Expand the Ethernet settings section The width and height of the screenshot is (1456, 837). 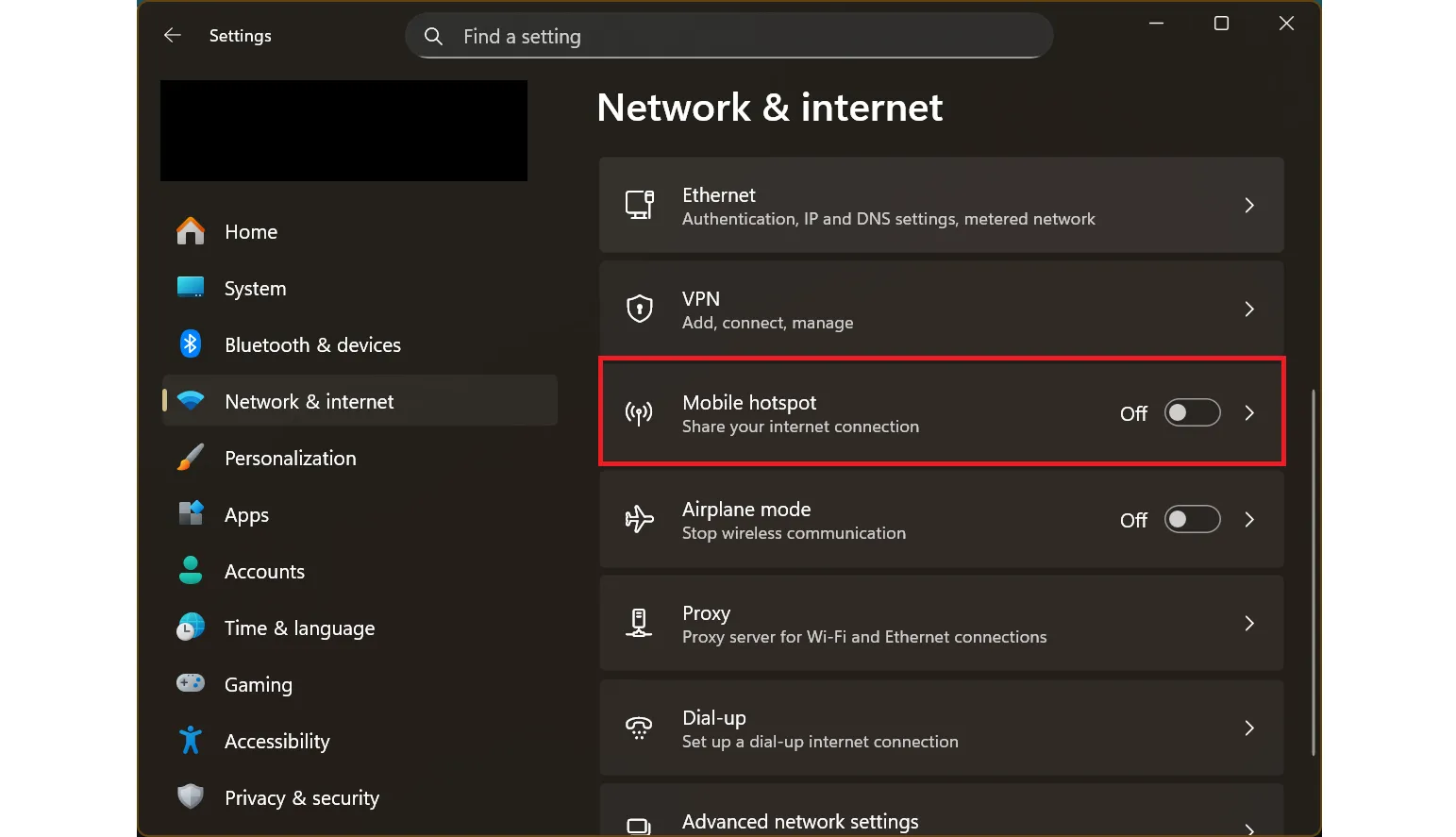(1249, 205)
